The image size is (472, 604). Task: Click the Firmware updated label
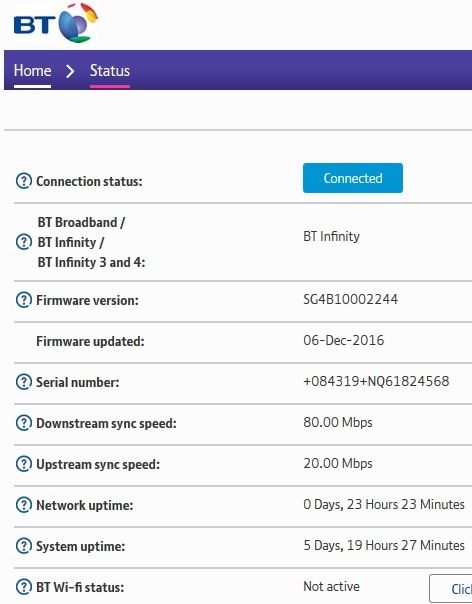pyautogui.click(x=90, y=341)
